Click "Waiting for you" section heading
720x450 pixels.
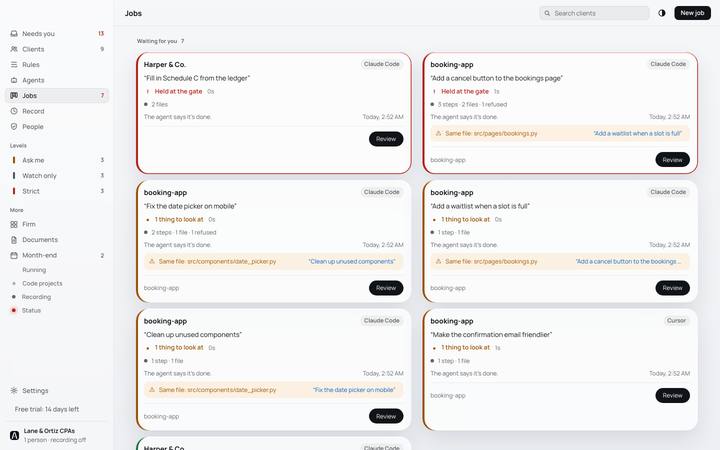coord(157,41)
